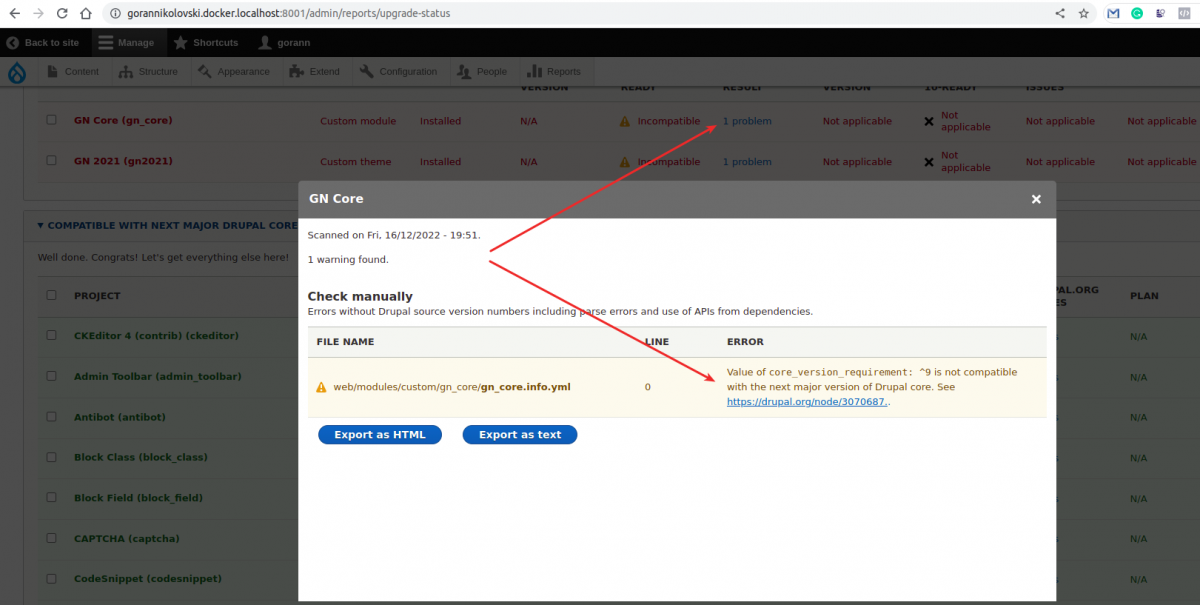Click the Drupal drop logo
Viewport: 1200px width, 605px height.
pos(17,72)
